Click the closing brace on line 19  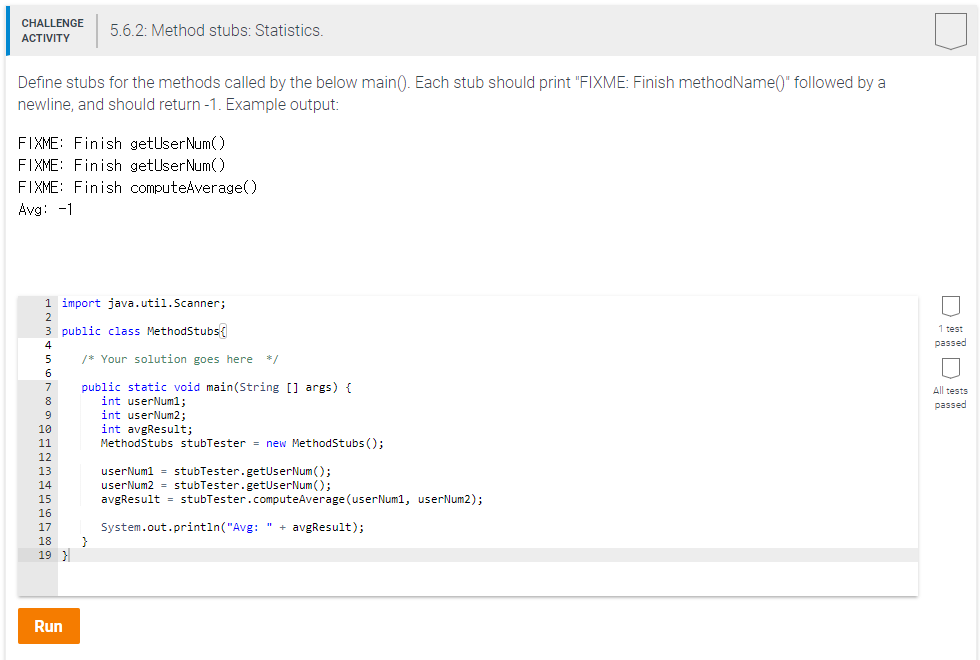click(65, 555)
